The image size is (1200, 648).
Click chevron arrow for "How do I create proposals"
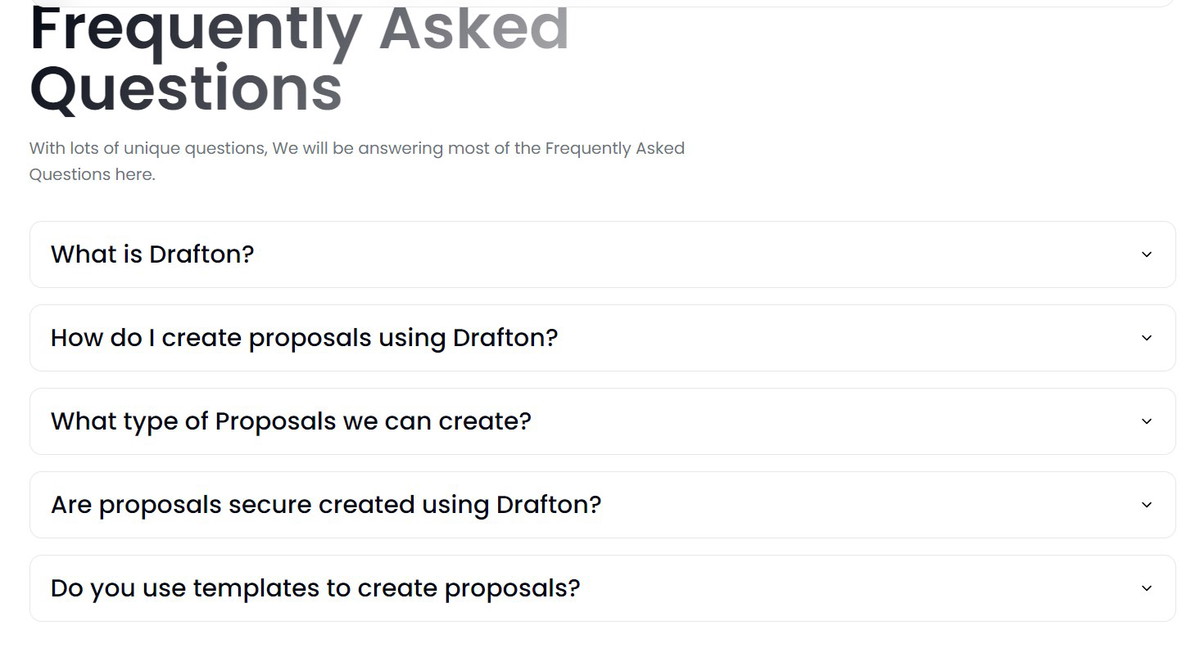tap(1146, 338)
